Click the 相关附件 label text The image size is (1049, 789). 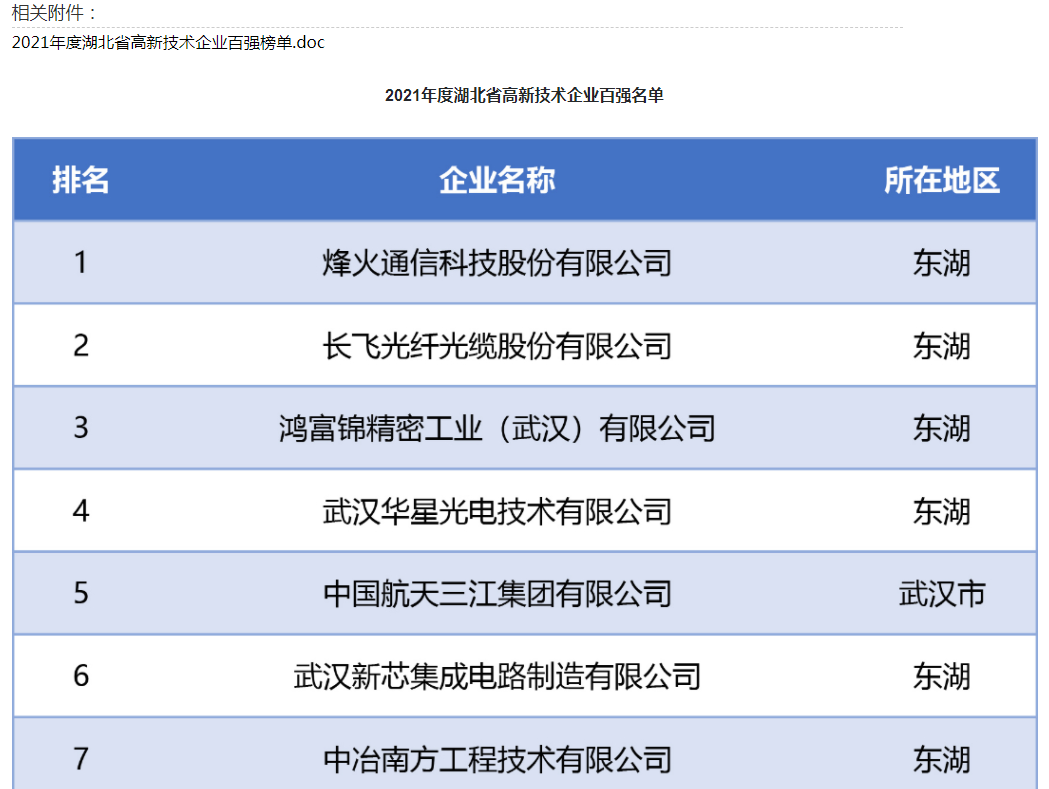[55, 13]
